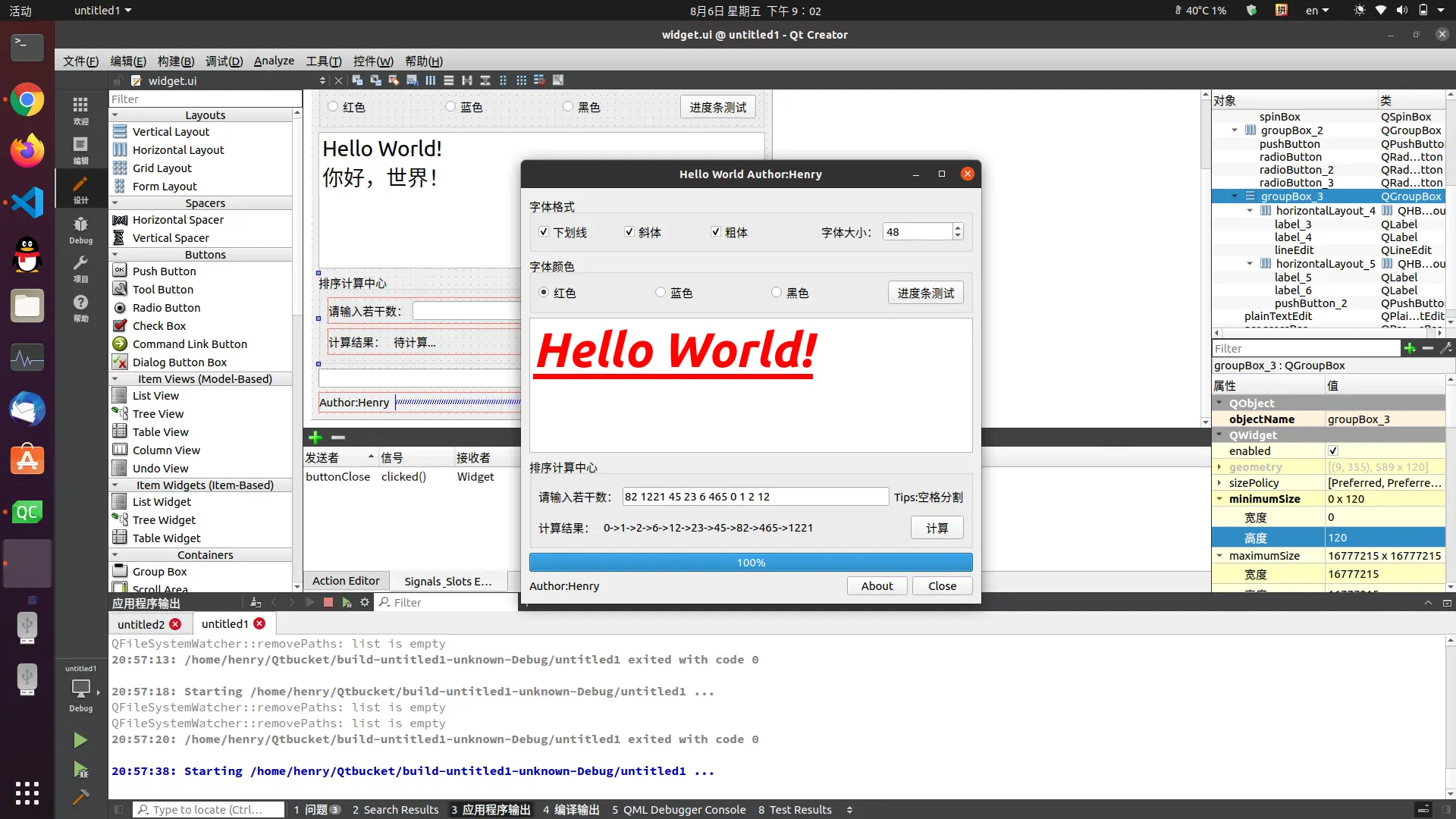1456x819 pixels.
Task: Switch to Debug mode in sidebar
Action: click(80, 230)
